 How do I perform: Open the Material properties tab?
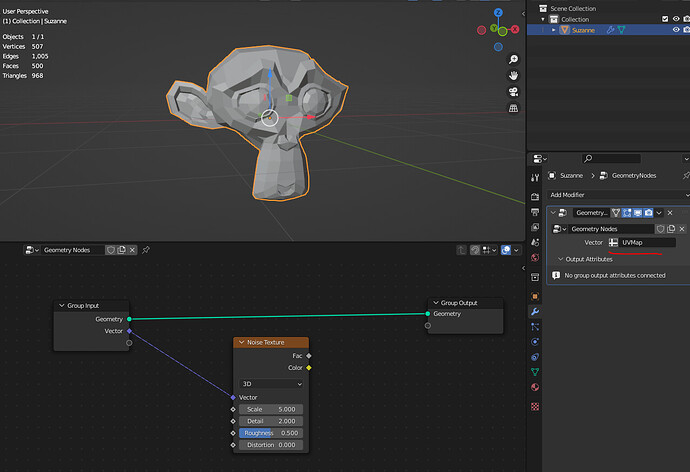pyautogui.click(x=535, y=388)
